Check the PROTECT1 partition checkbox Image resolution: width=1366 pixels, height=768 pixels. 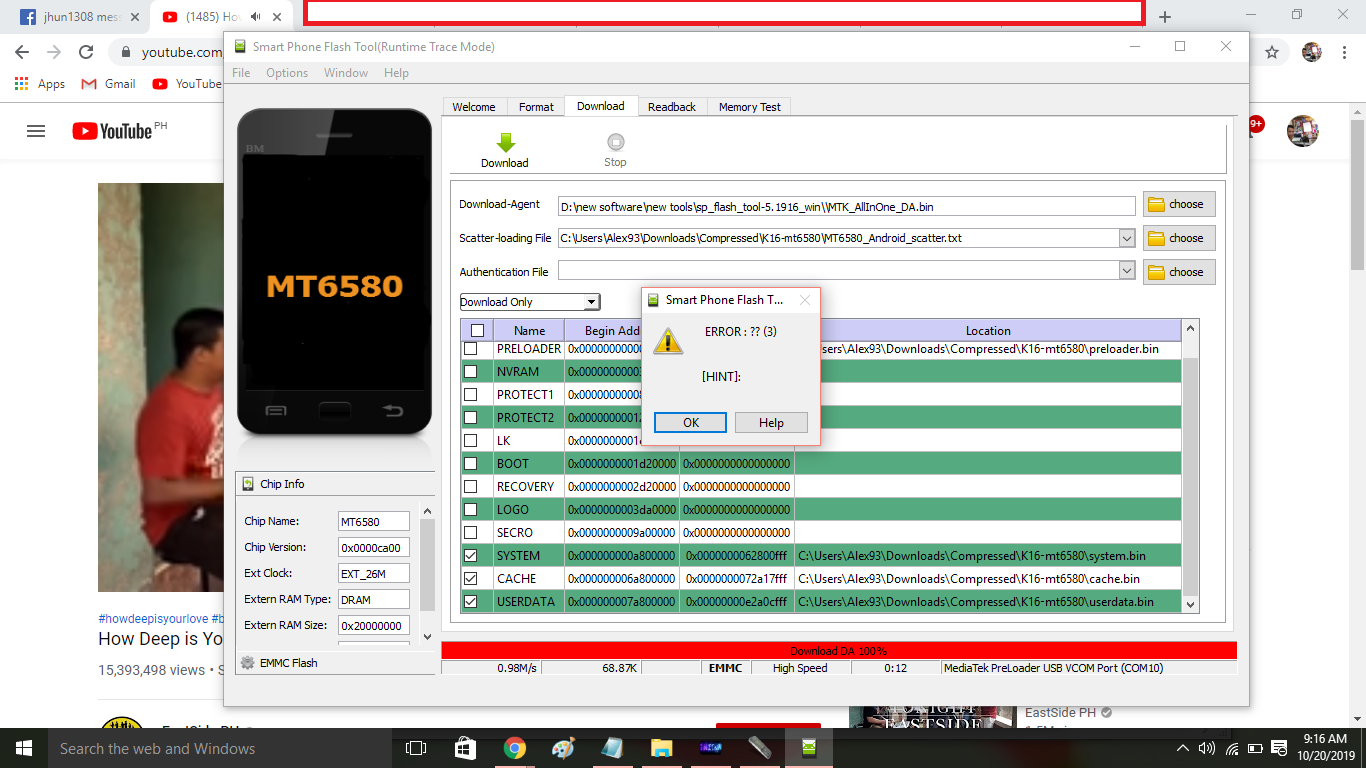pyautogui.click(x=470, y=394)
